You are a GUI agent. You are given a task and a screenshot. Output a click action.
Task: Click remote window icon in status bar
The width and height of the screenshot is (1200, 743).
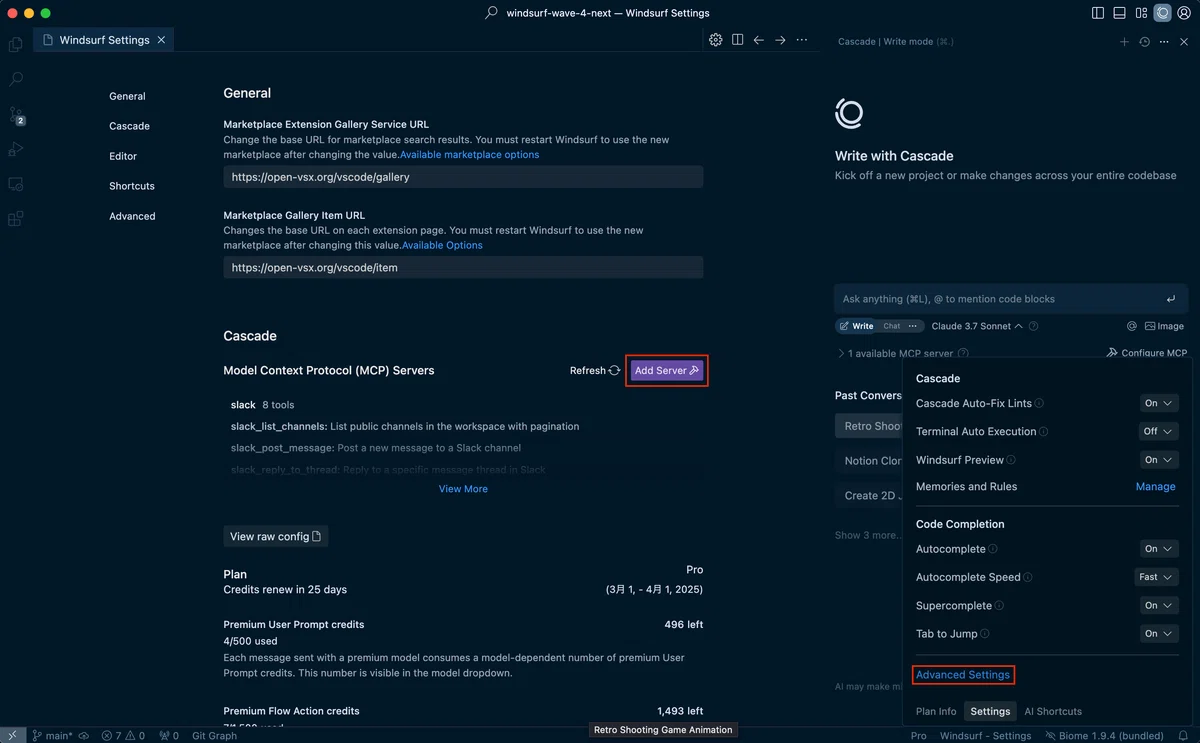(12, 735)
